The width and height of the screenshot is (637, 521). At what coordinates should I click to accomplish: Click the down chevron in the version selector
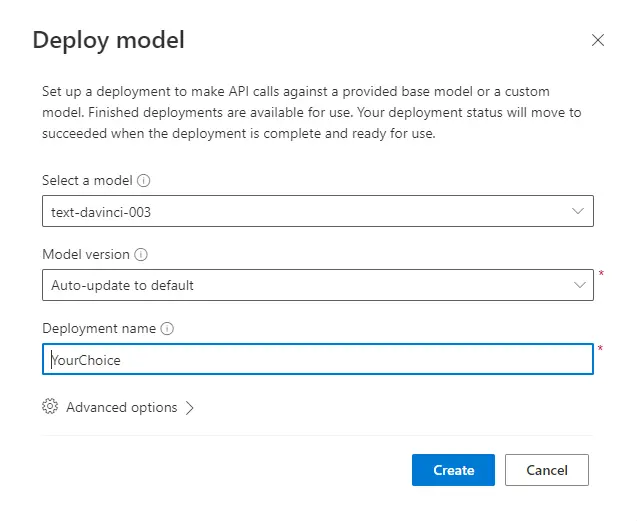pos(578,285)
